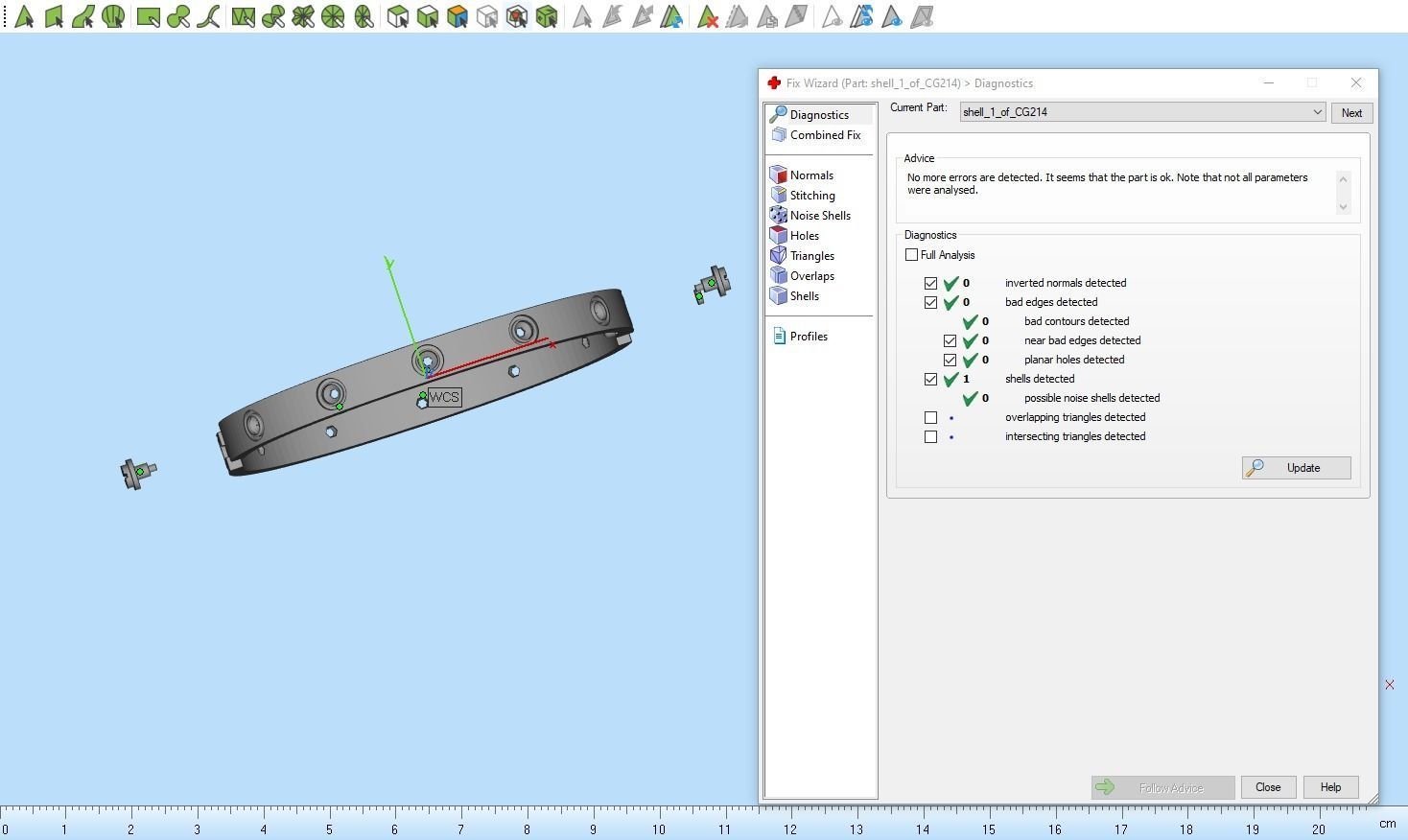Select the star-shaped mesh marking tool
Viewport: 1408px width, 840px height.
[x=303, y=16]
